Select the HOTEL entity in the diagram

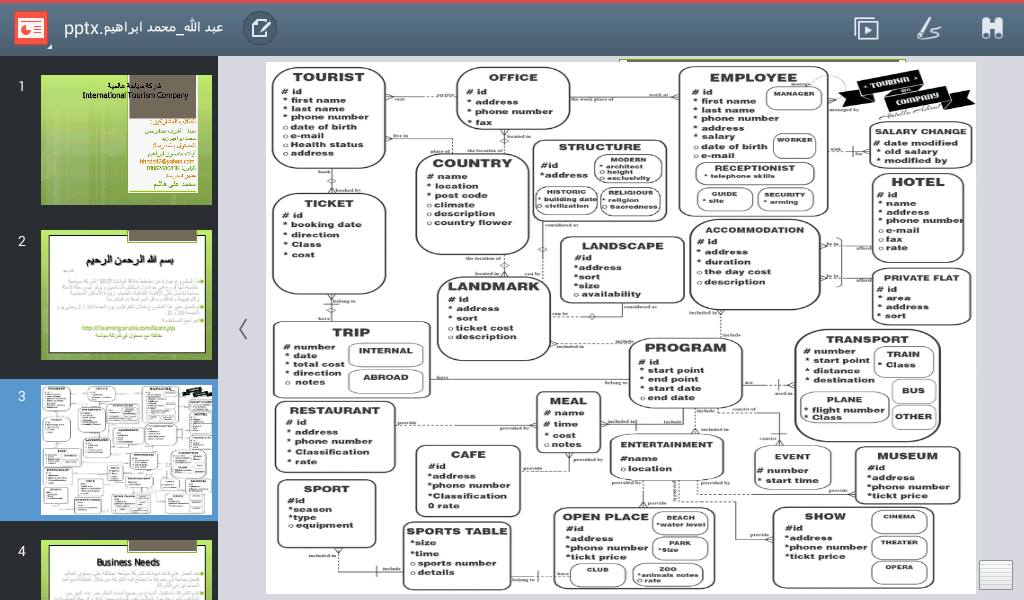(x=917, y=217)
